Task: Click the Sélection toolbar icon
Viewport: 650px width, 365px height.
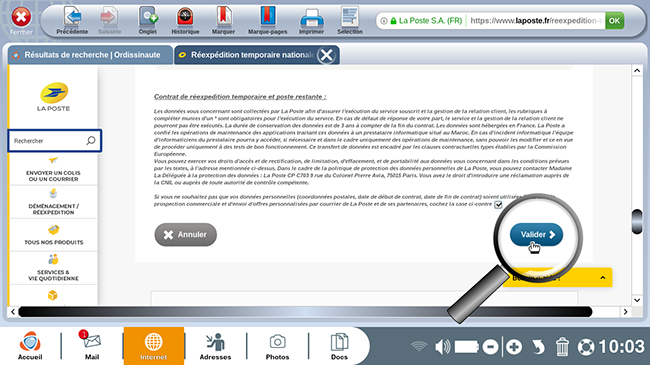Action: tap(349, 21)
